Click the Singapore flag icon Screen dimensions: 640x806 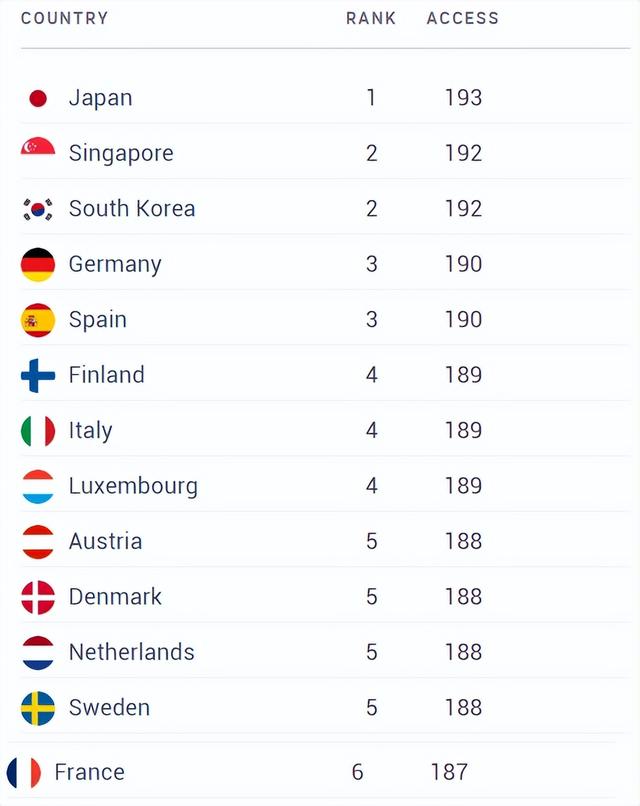(x=38, y=146)
